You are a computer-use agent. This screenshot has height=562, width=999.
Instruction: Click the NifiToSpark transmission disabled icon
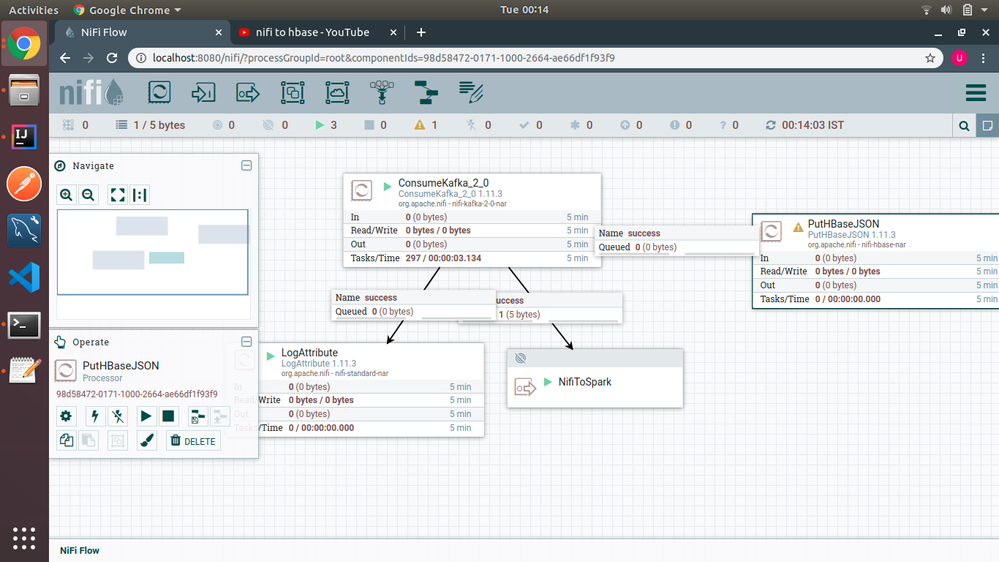521,358
